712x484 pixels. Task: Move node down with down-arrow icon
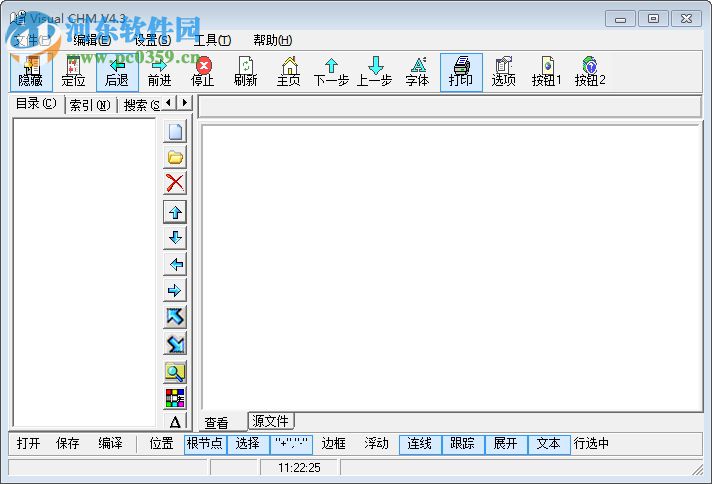[x=175, y=238]
